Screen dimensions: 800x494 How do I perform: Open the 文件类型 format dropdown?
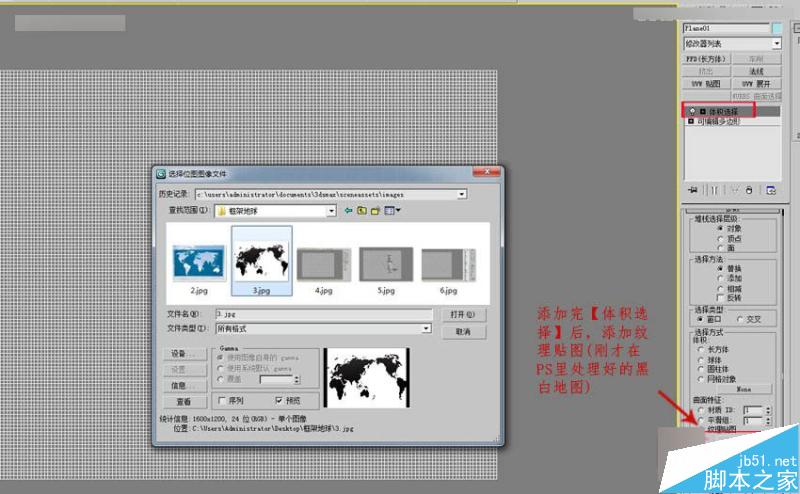(426, 329)
